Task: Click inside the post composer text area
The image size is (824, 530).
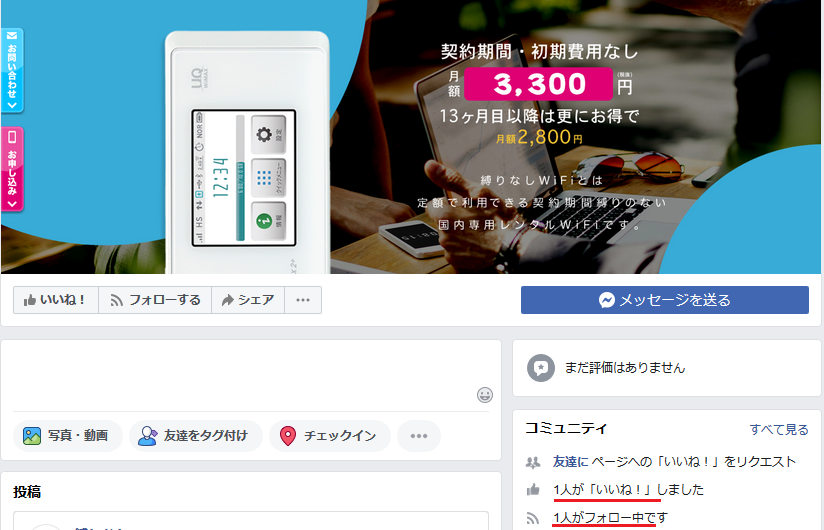Action: click(x=244, y=376)
